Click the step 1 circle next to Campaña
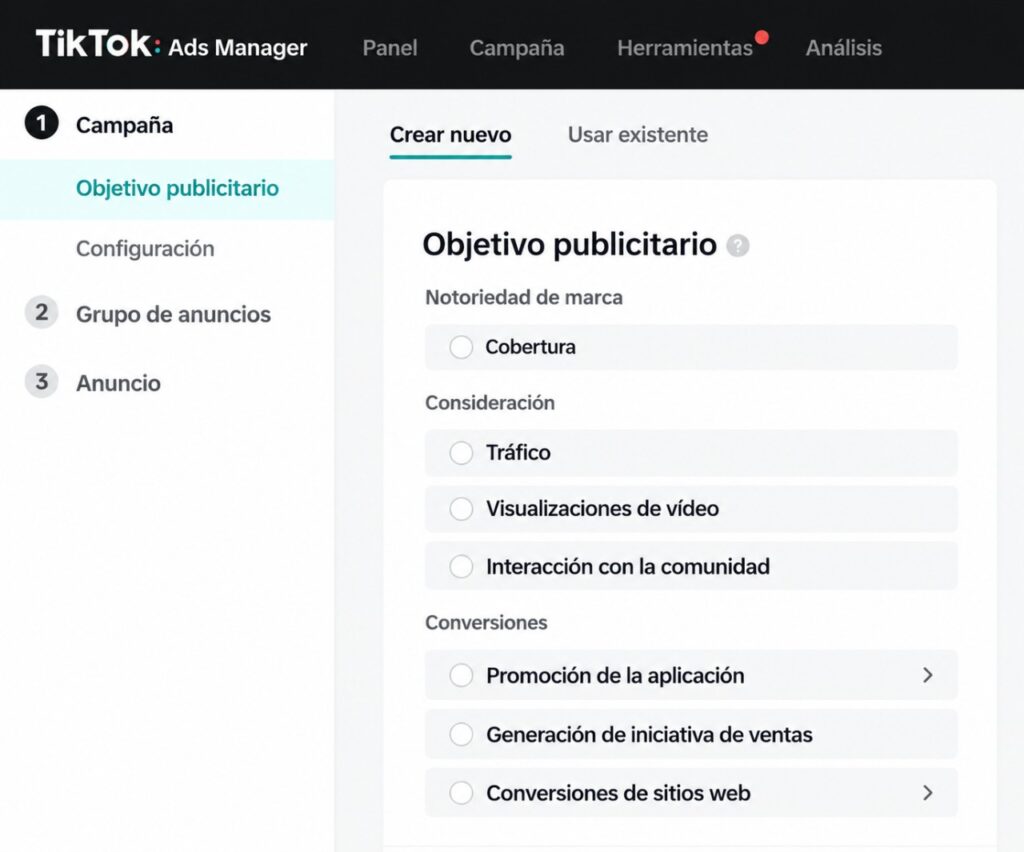 point(42,123)
